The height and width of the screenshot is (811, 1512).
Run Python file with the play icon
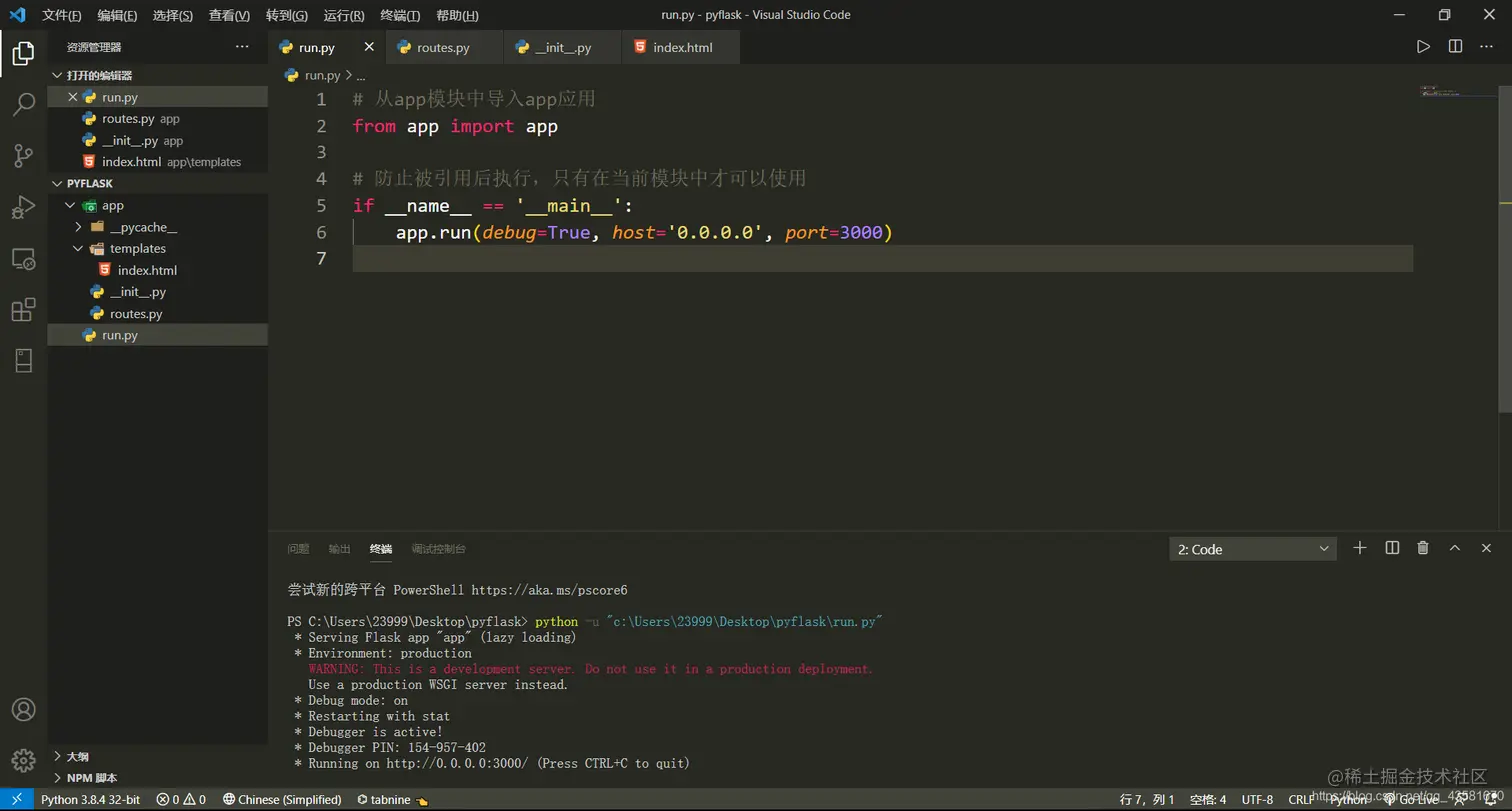coord(1423,47)
